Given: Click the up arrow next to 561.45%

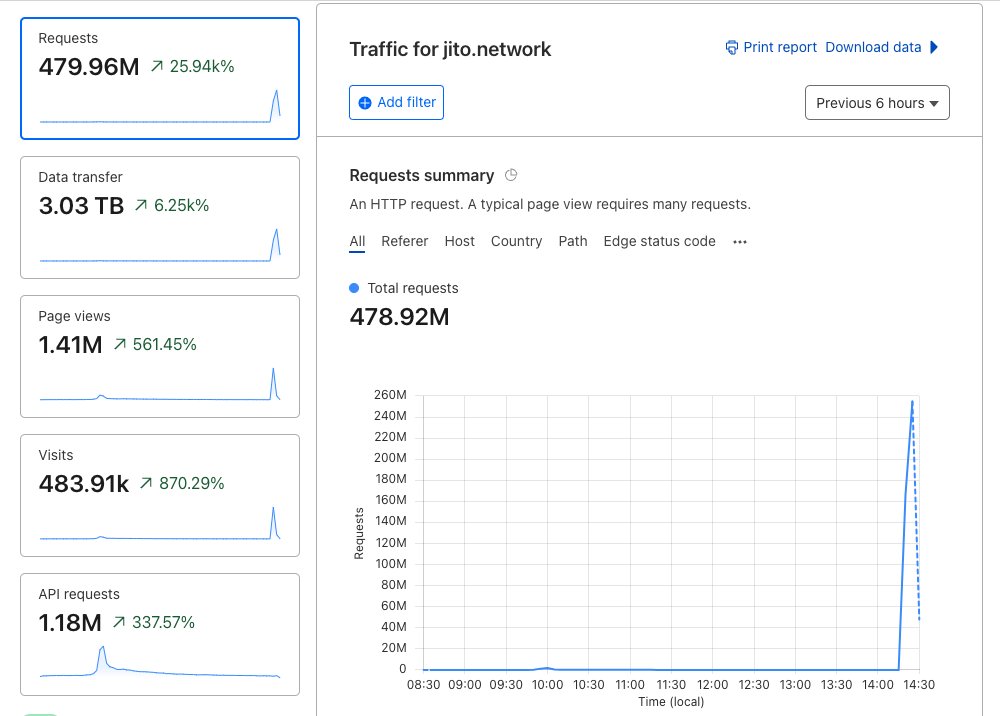Looking at the screenshot, I should [x=120, y=344].
